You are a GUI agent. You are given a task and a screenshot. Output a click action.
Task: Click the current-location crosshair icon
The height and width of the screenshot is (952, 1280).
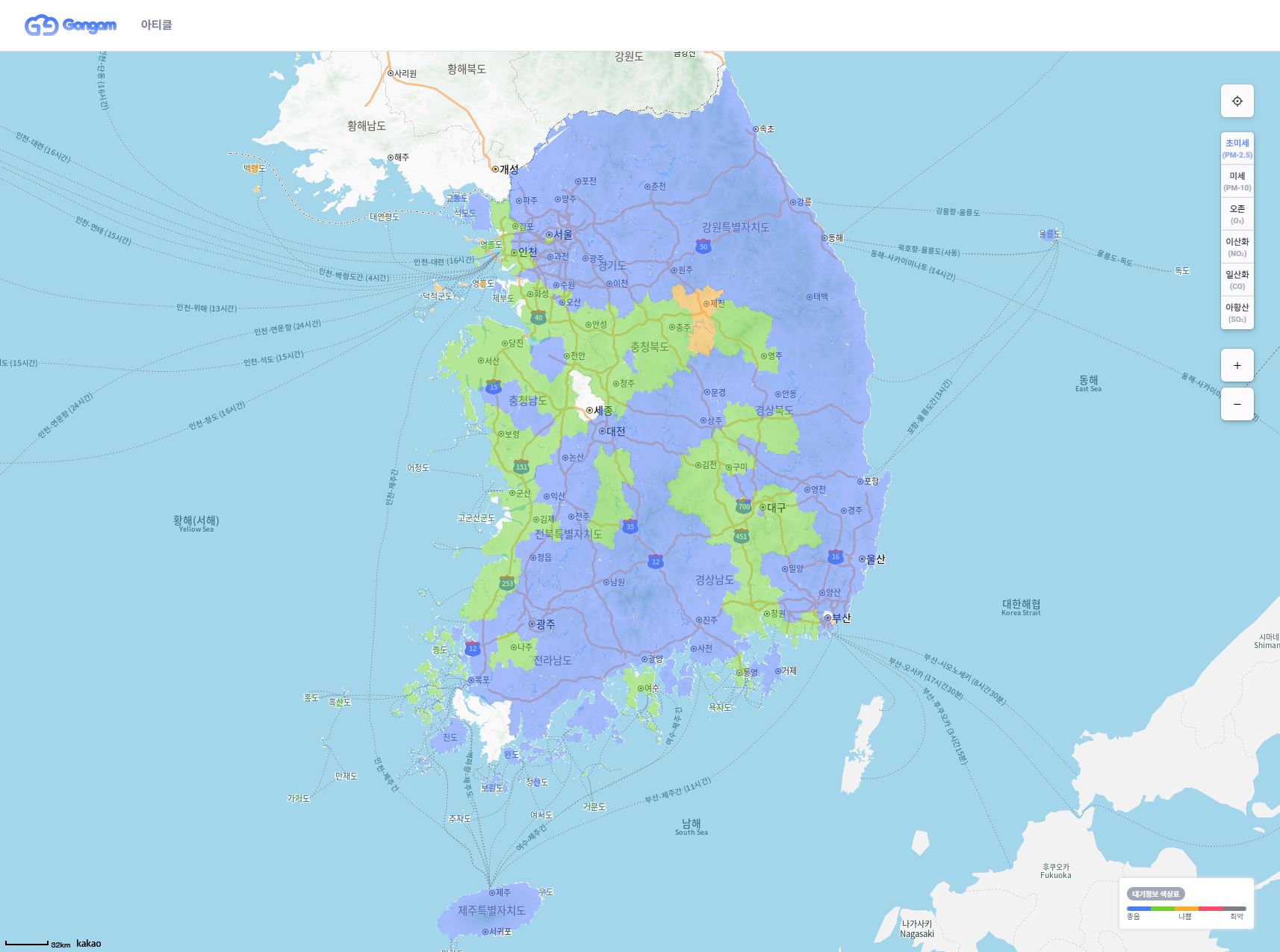pos(1237,101)
